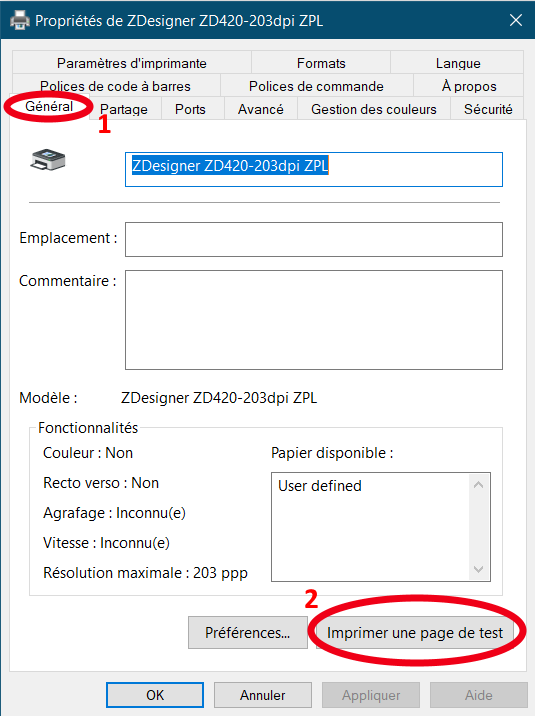
Task: Select the User defined paper entry
Action: 320,485
